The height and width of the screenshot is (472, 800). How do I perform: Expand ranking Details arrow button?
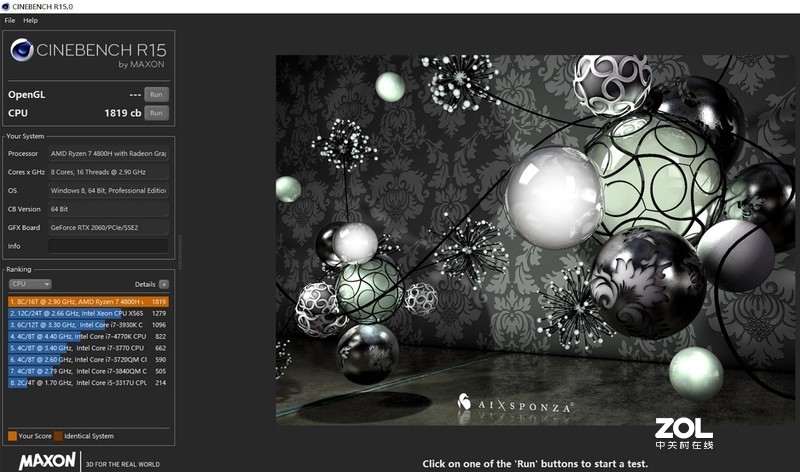pyautogui.click(x=164, y=284)
